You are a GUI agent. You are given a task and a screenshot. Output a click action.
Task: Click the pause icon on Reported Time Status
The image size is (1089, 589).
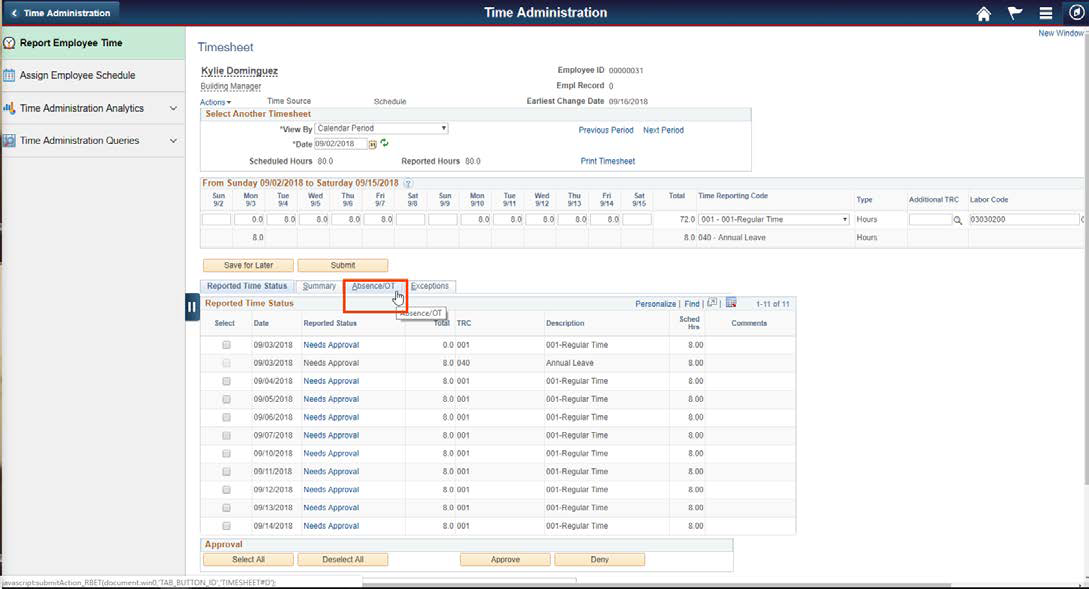point(191,306)
